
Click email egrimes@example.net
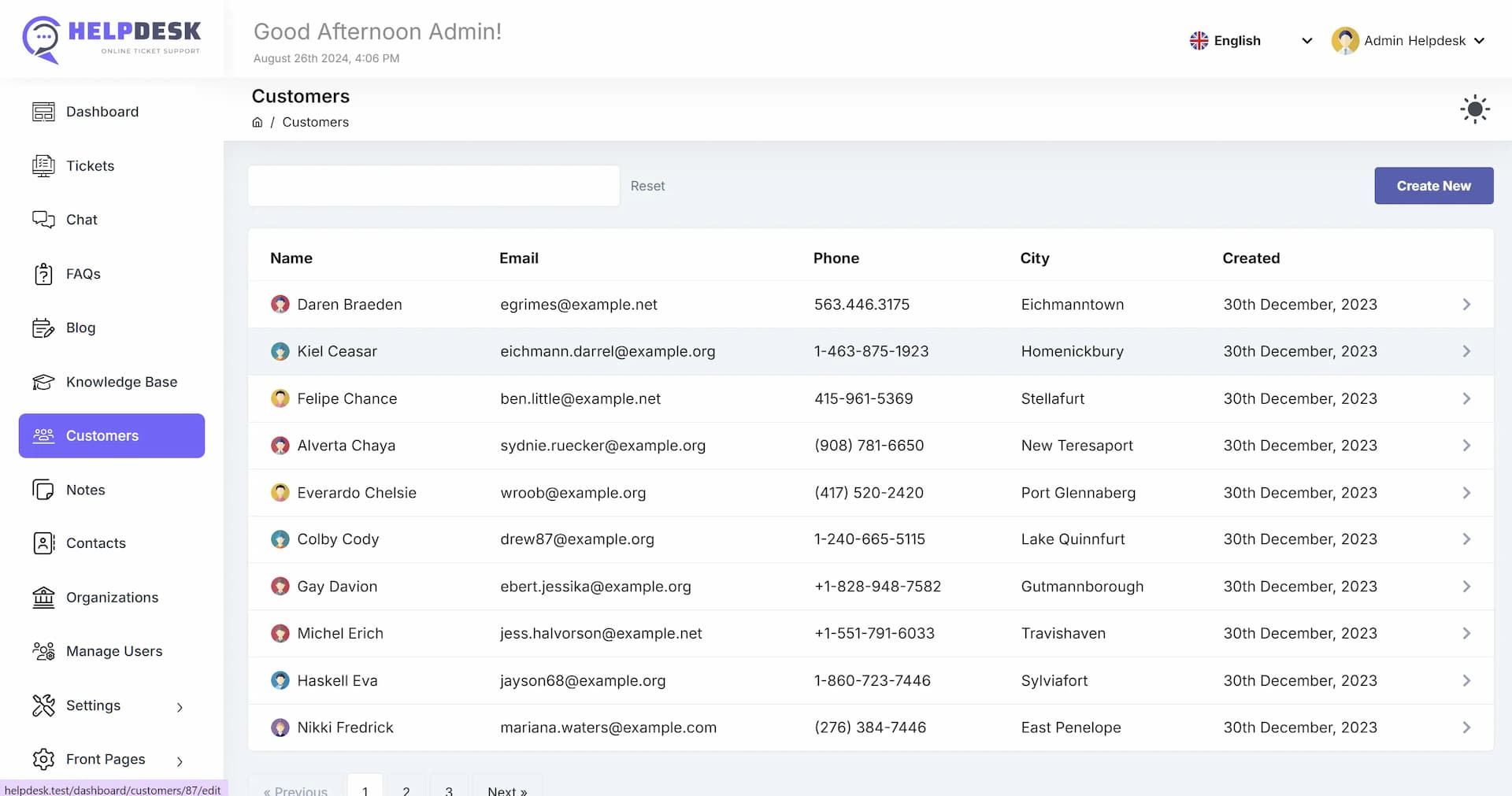(579, 305)
